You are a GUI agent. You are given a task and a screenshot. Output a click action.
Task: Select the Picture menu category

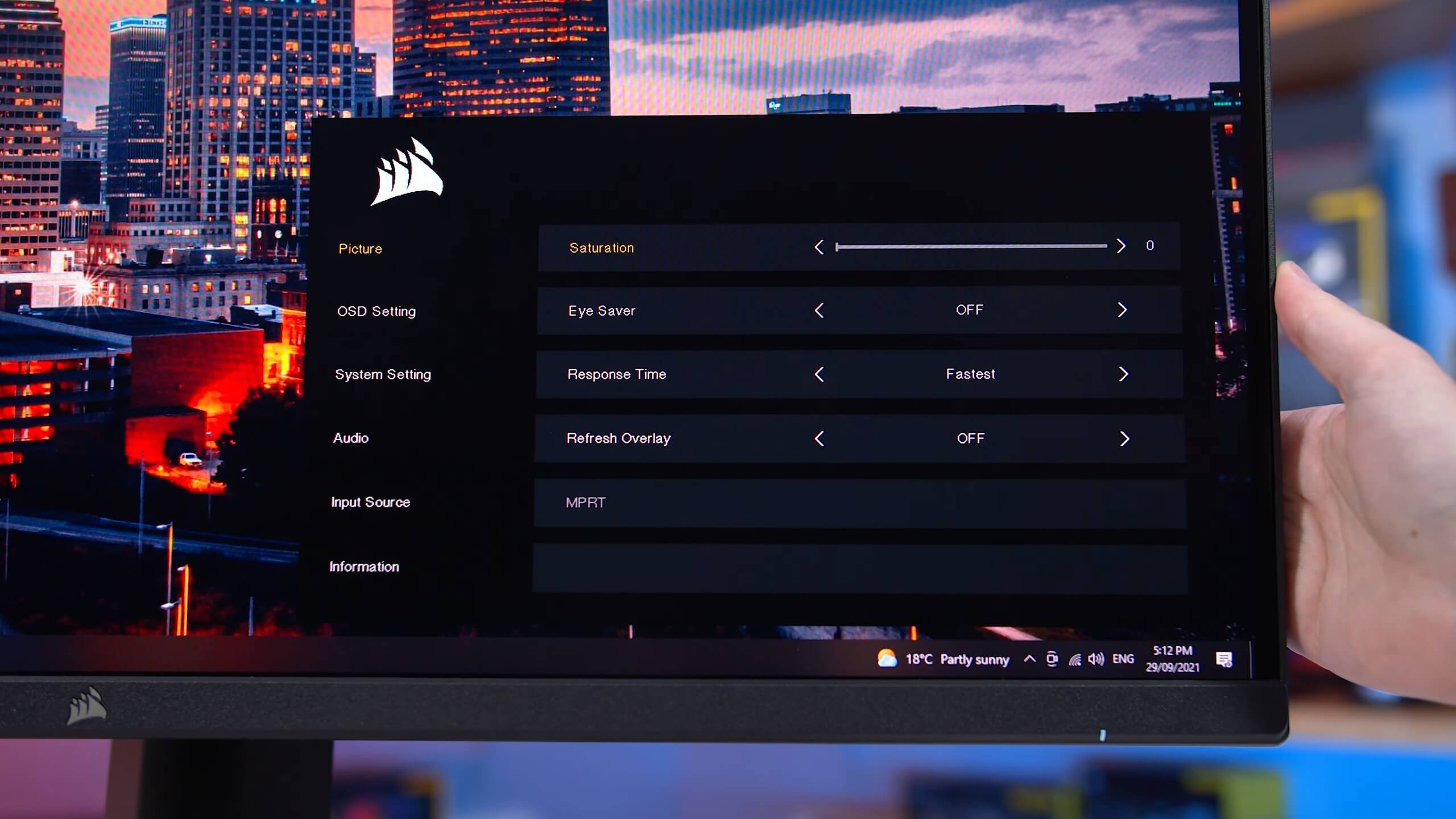point(360,249)
